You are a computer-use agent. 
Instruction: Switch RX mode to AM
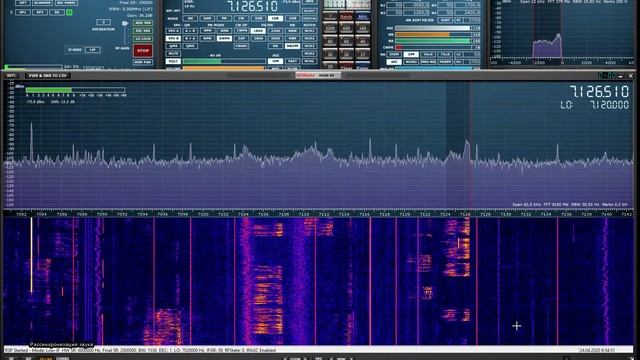point(190,18)
